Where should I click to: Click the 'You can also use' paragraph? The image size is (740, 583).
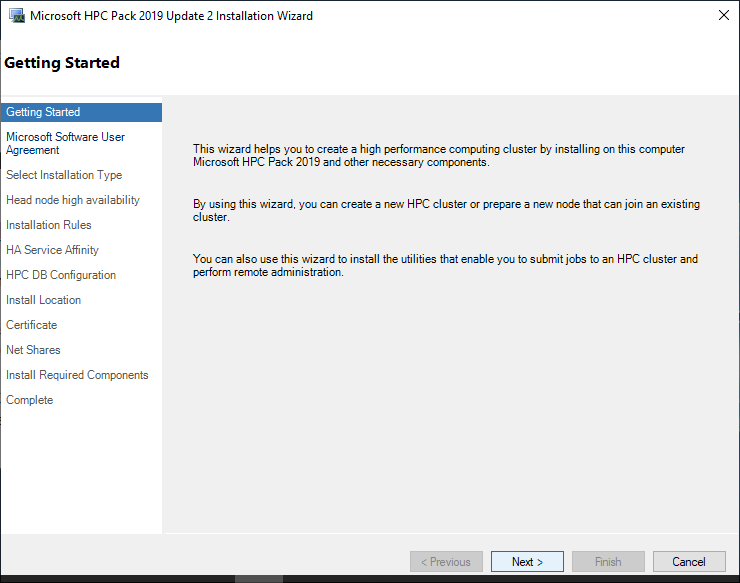pos(445,266)
